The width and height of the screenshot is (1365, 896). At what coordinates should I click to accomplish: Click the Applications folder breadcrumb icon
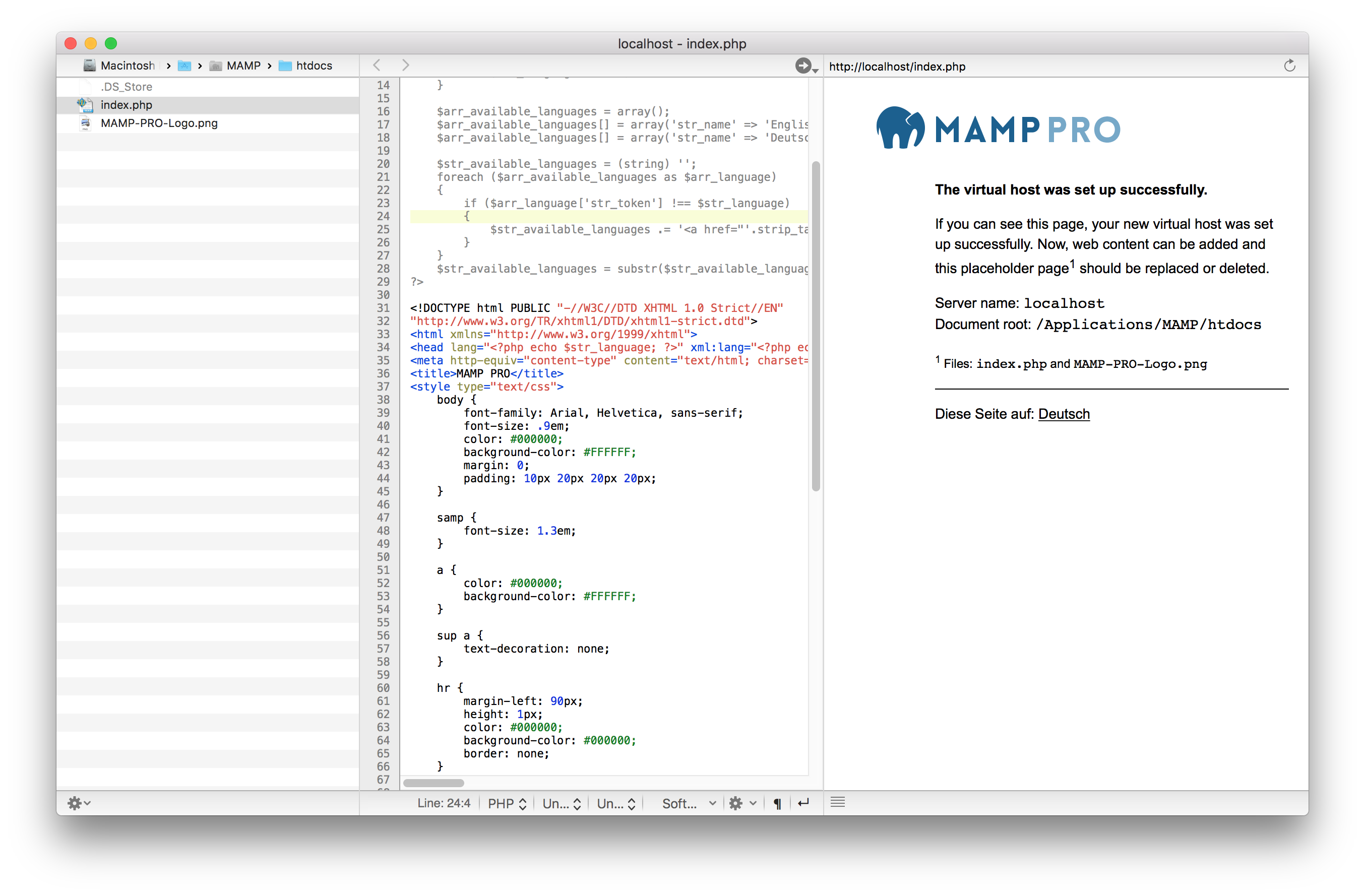(x=184, y=66)
